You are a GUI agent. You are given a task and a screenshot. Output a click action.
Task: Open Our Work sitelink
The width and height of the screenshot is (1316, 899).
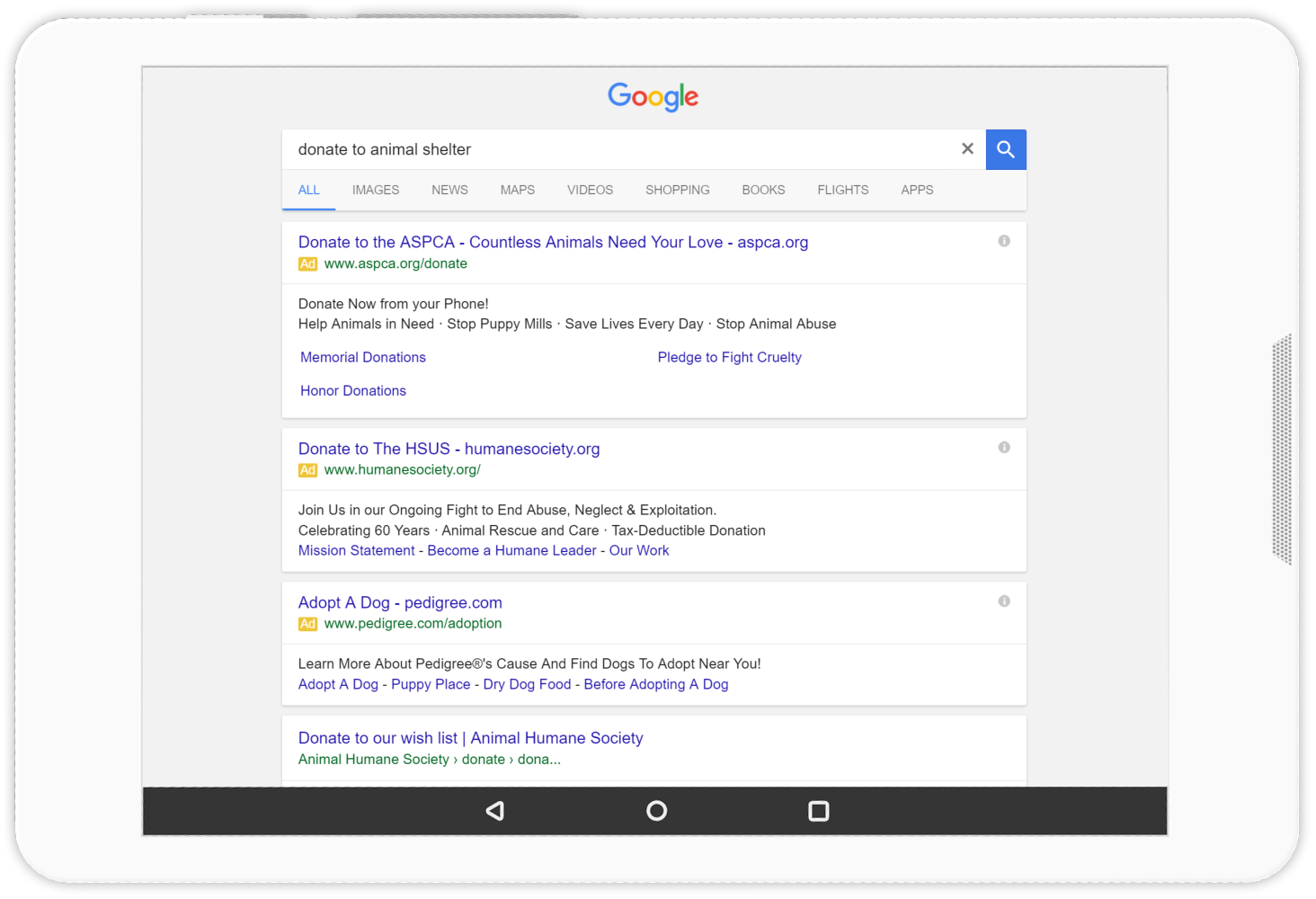pyautogui.click(x=639, y=550)
